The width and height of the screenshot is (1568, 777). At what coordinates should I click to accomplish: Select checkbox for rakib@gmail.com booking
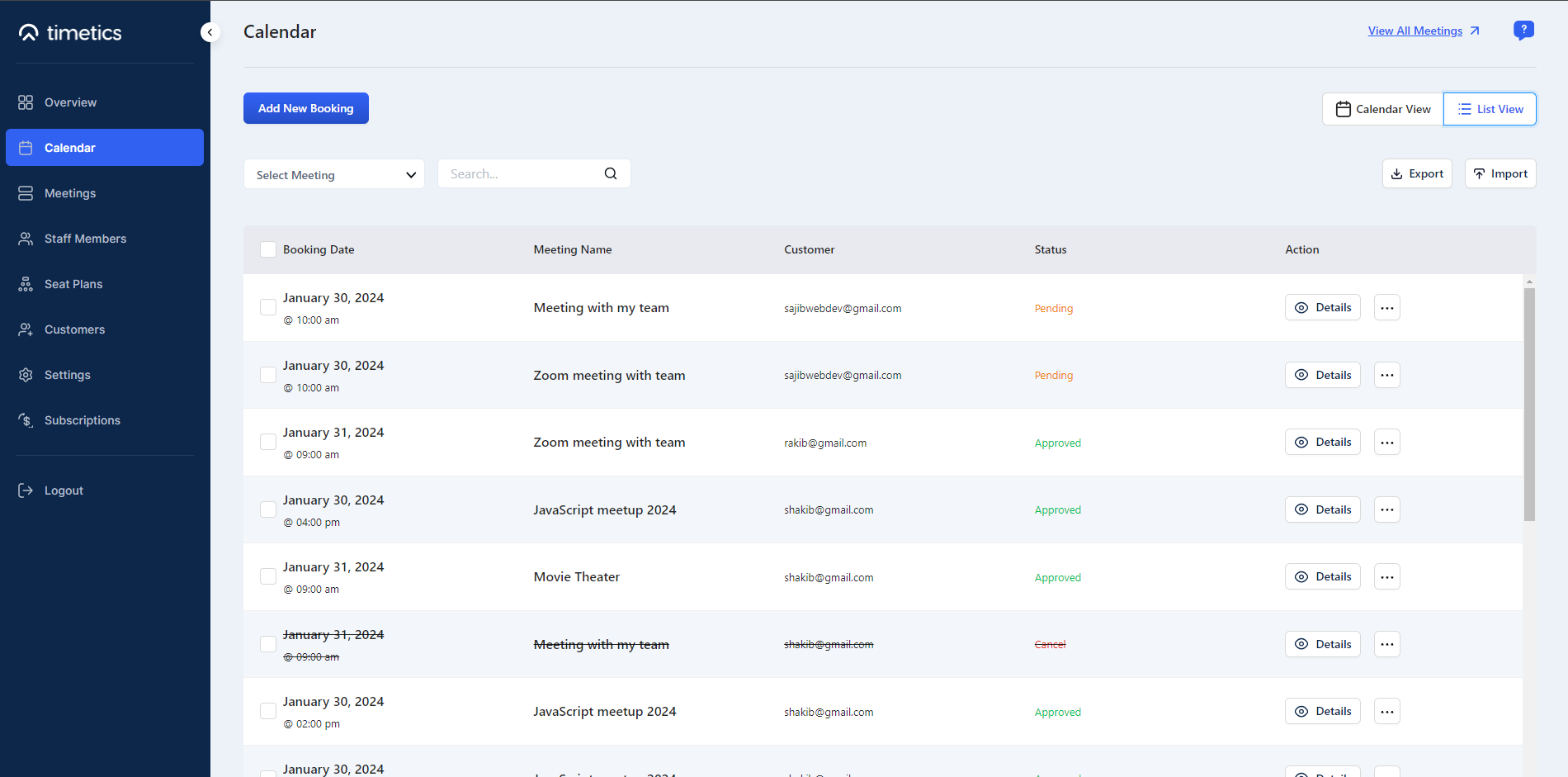(268, 442)
